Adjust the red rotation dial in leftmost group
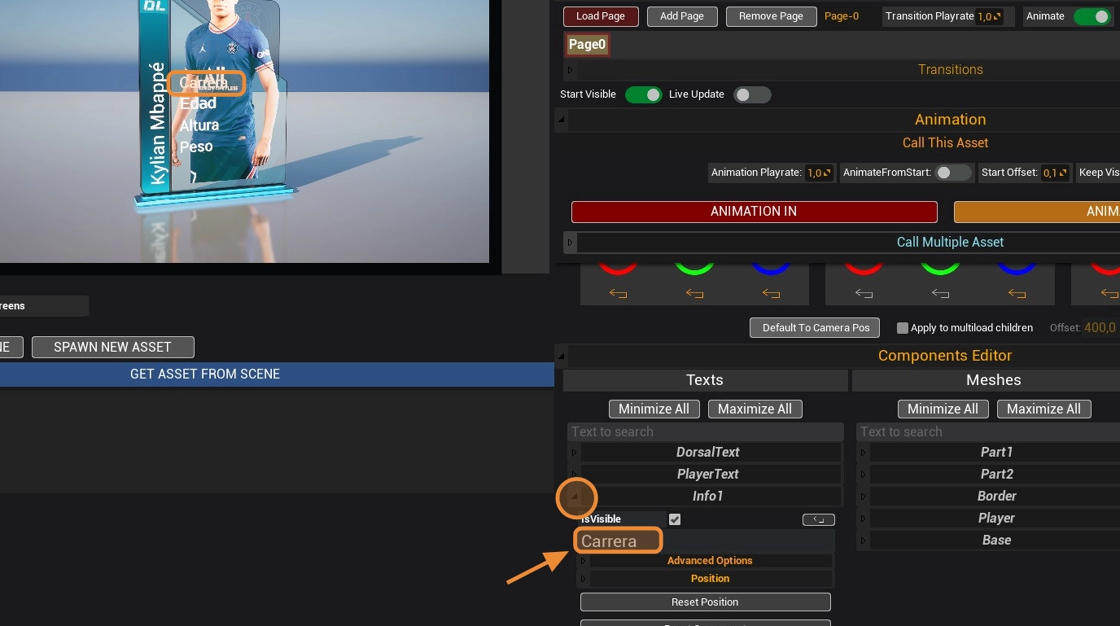This screenshot has height=626, width=1120. point(618,269)
